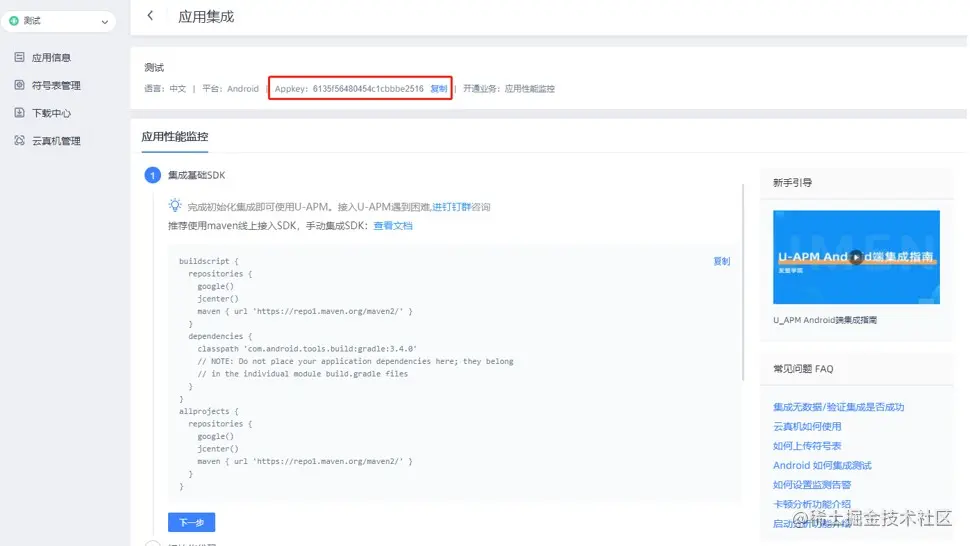970x546 pixels.
Task: Open 云真机管理 in the sidebar
Action: [x=56, y=141]
